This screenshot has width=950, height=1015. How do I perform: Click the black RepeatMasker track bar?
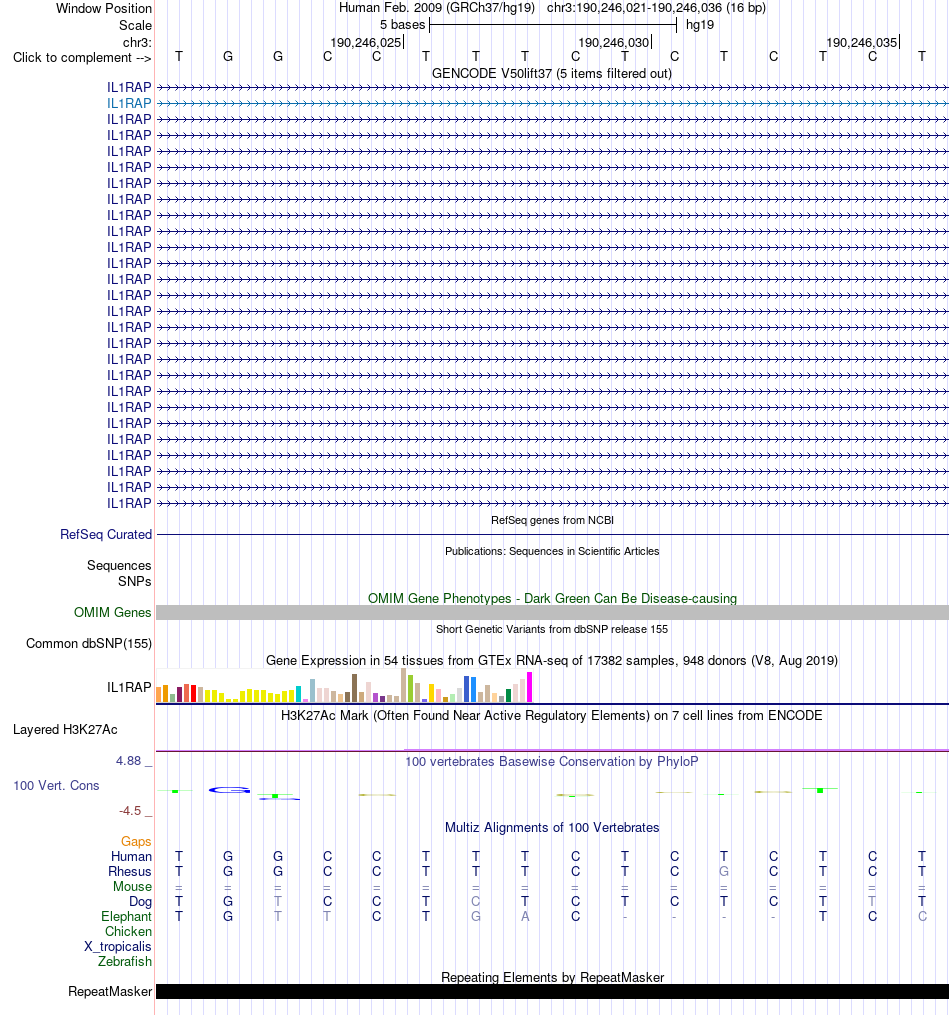coord(553,992)
